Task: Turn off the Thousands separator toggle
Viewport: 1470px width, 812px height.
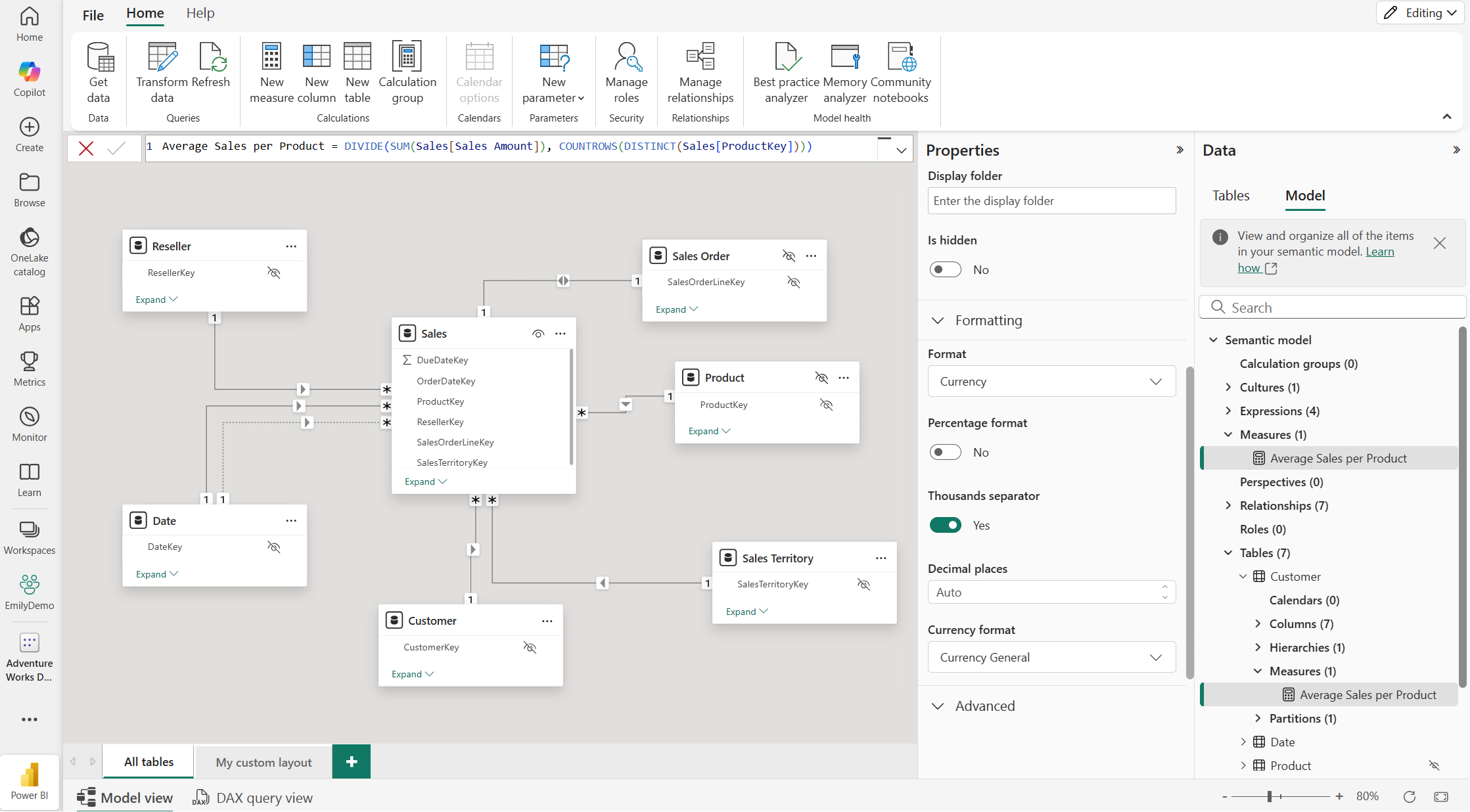Action: pos(945,525)
